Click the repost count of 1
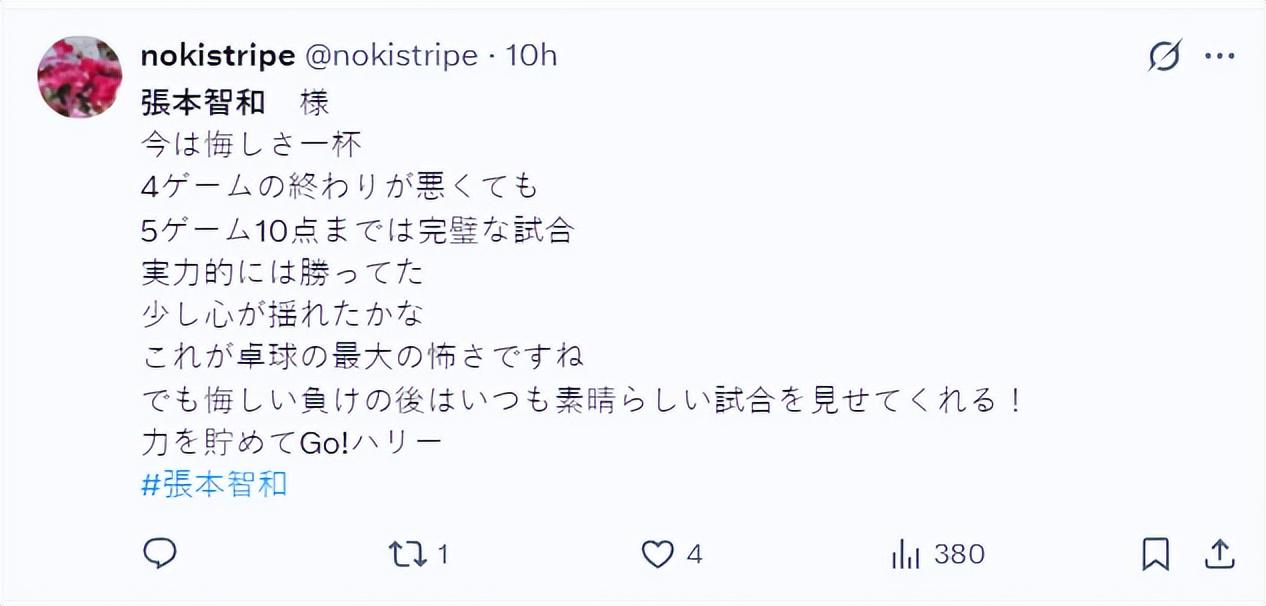The width and height of the screenshot is (1266, 606). point(442,553)
